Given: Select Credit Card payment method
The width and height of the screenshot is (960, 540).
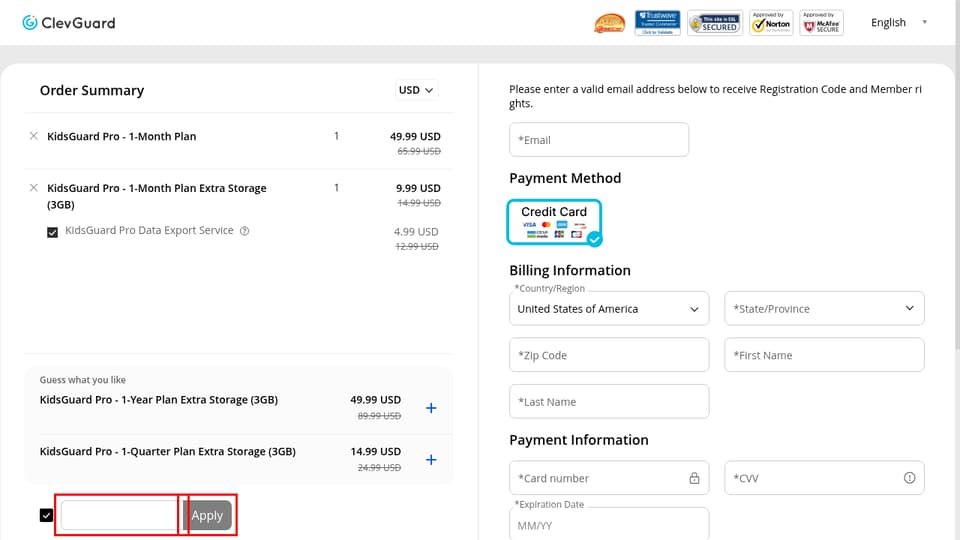Looking at the screenshot, I should [554, 222].
